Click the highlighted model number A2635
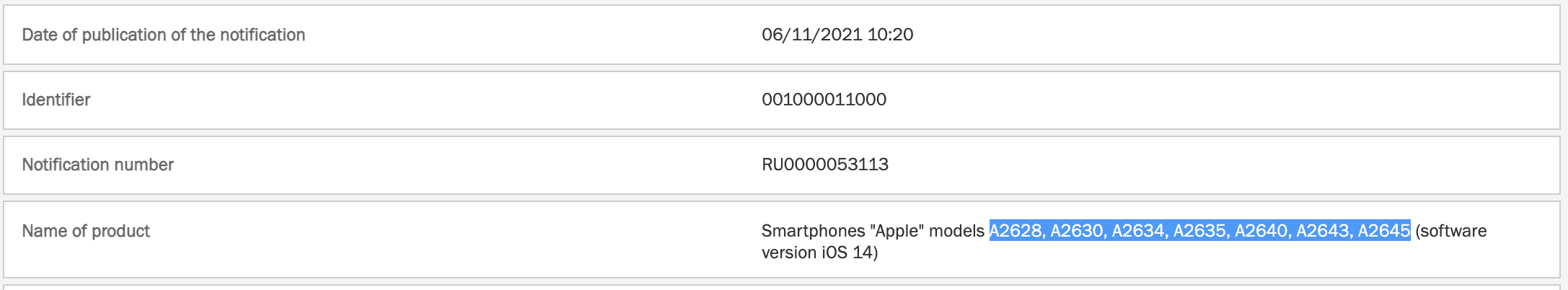This screenshot has width=1568, height=290. tap(1200, 231)
